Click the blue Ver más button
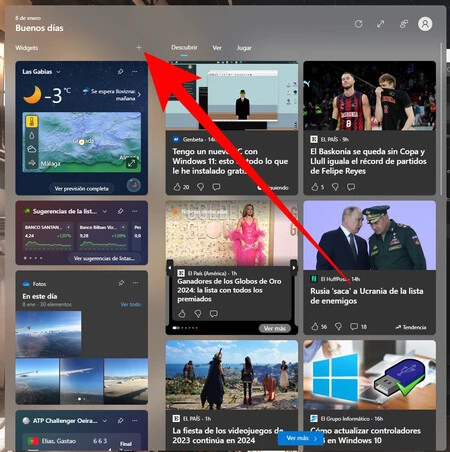Screen dimensions: 450x452 point(301,438)
